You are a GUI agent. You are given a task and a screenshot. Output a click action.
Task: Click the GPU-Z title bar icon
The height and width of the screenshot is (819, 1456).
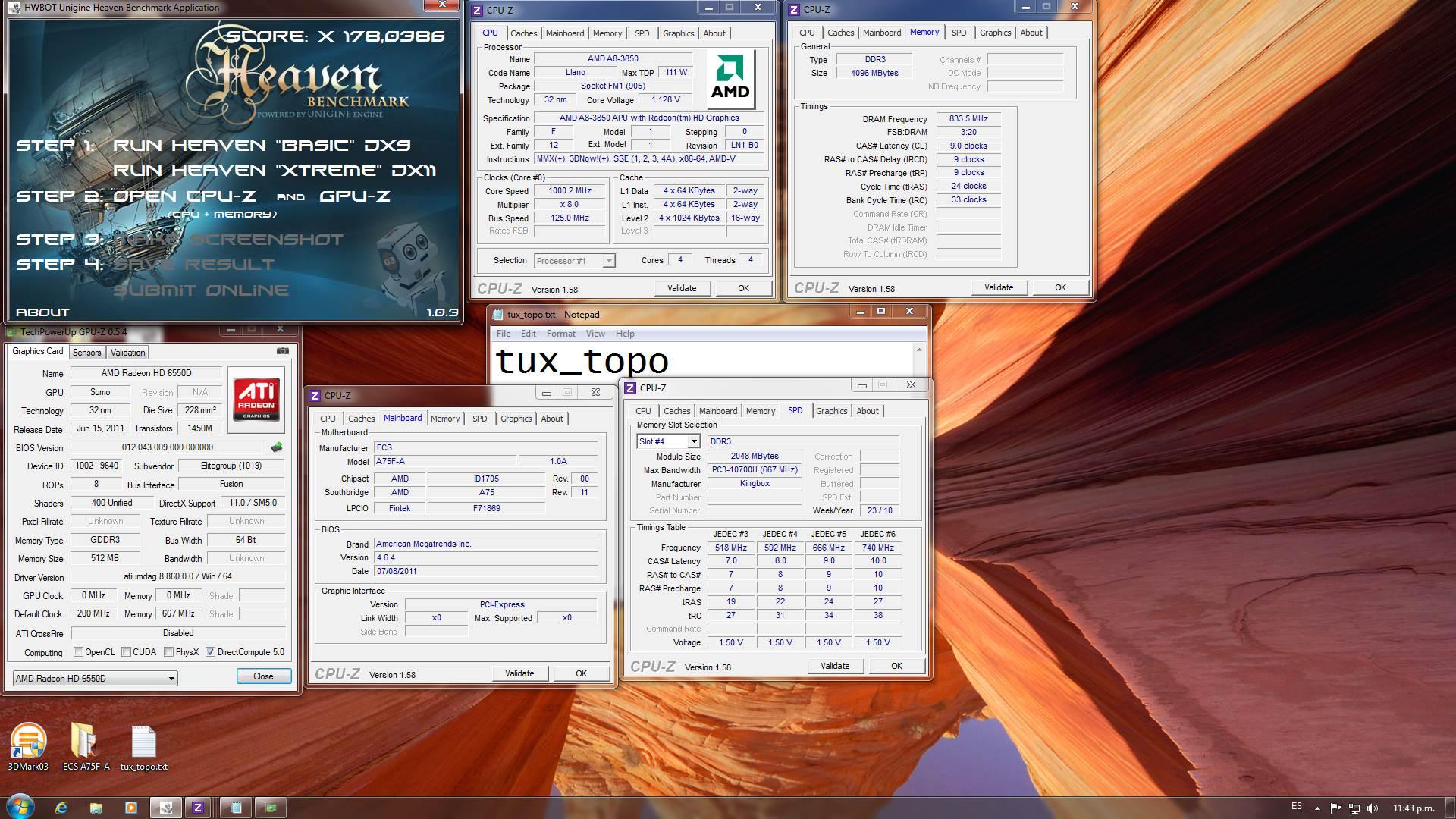tap(11, 332)
